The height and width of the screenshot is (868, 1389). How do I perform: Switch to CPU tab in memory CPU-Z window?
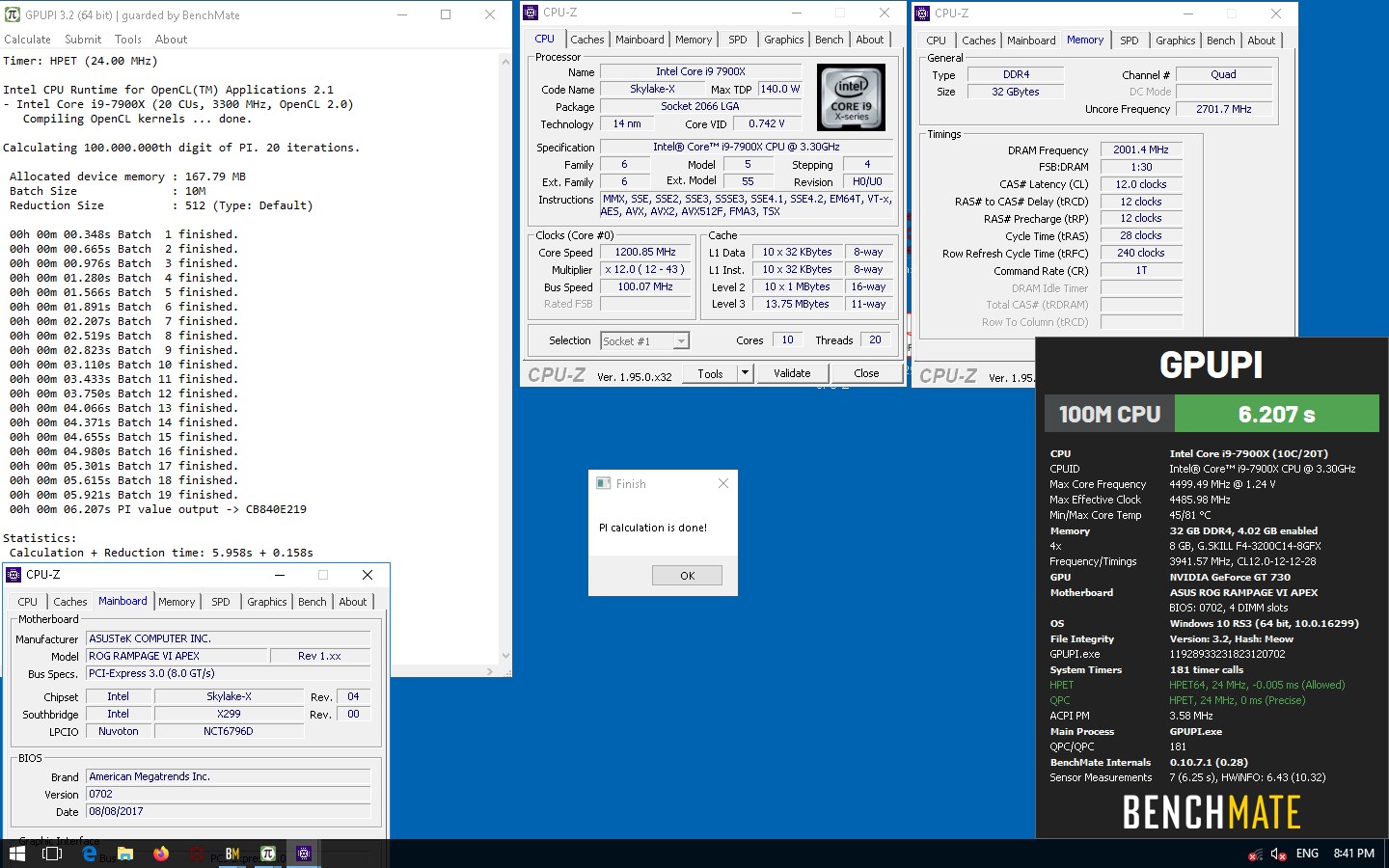(937, 41)
